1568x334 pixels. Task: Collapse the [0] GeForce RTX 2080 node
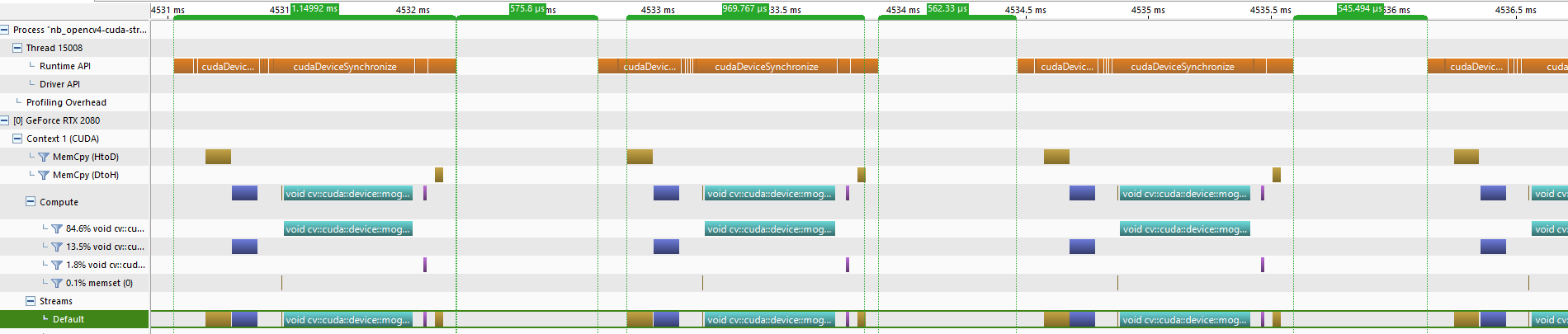coord(4,120)
